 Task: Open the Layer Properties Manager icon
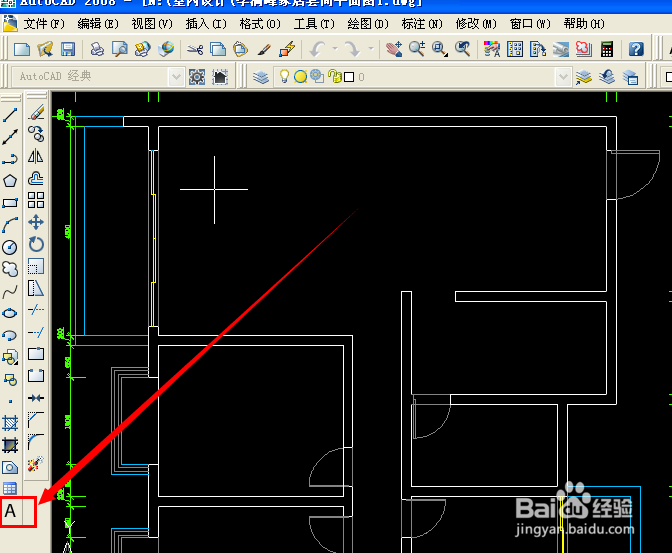tap(261, 77)
